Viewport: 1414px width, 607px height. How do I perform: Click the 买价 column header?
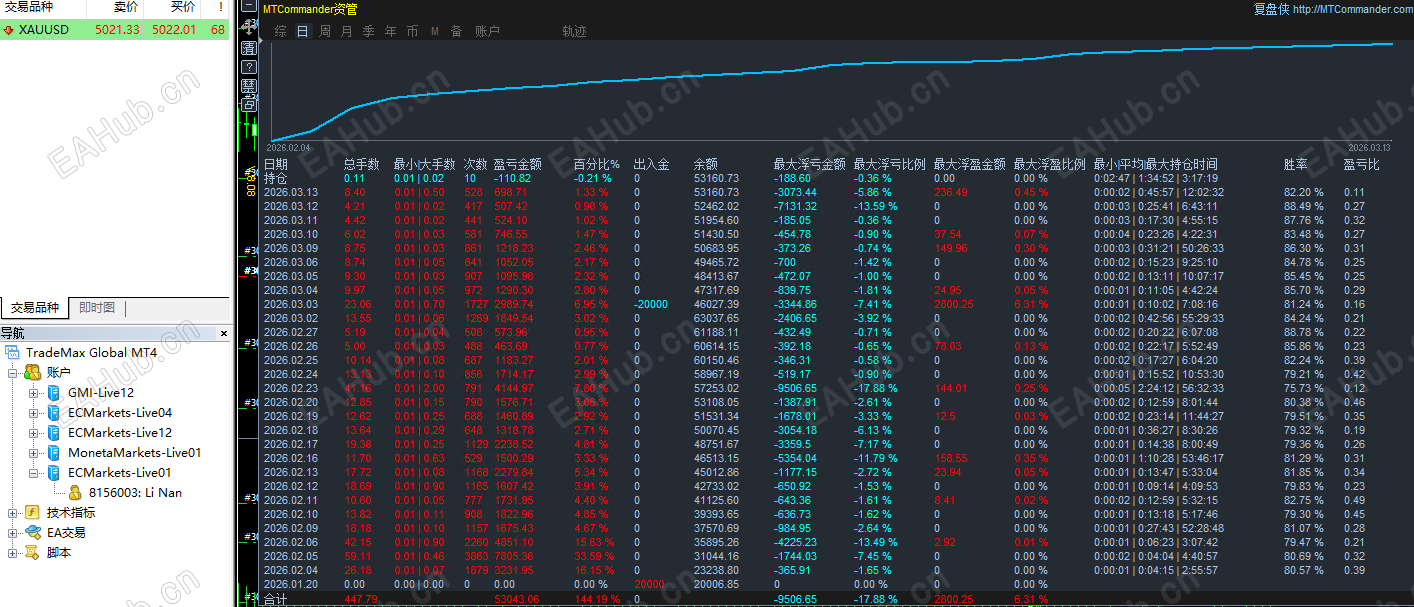click(x=183, y=8)
